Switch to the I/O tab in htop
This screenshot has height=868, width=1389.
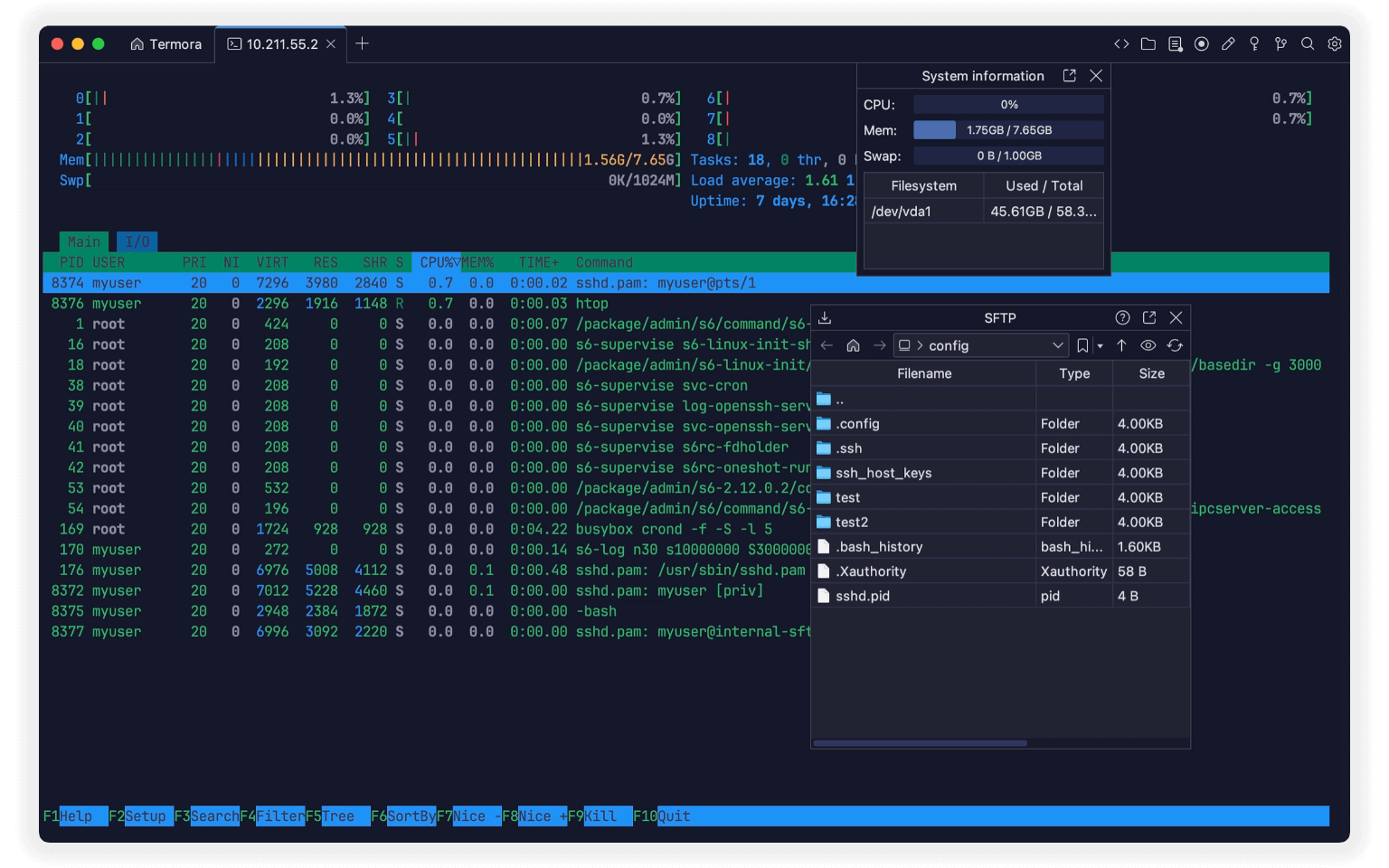pos(137,241)
